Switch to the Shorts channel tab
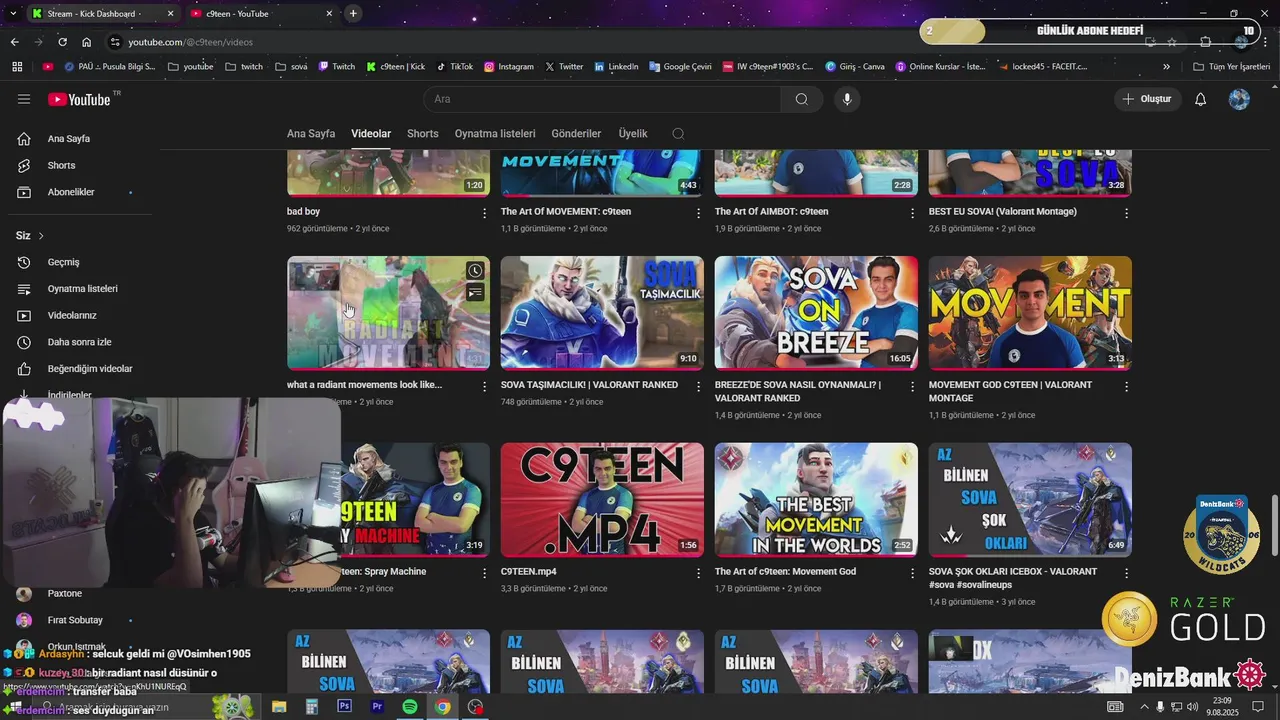Viewport: 1280px width, 720px height. pos(423,134)
